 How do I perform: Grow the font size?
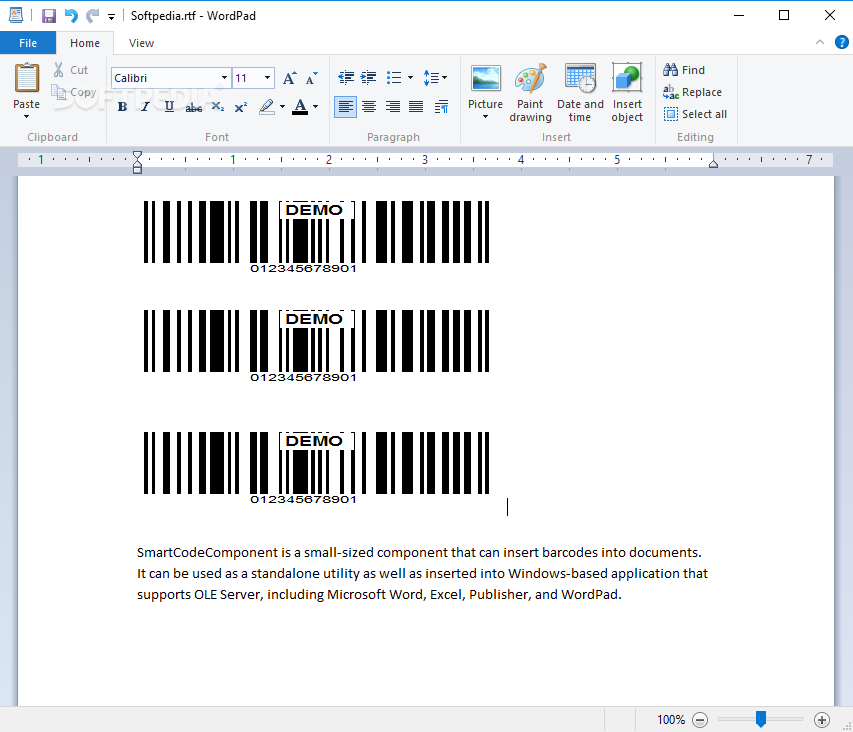289,78
